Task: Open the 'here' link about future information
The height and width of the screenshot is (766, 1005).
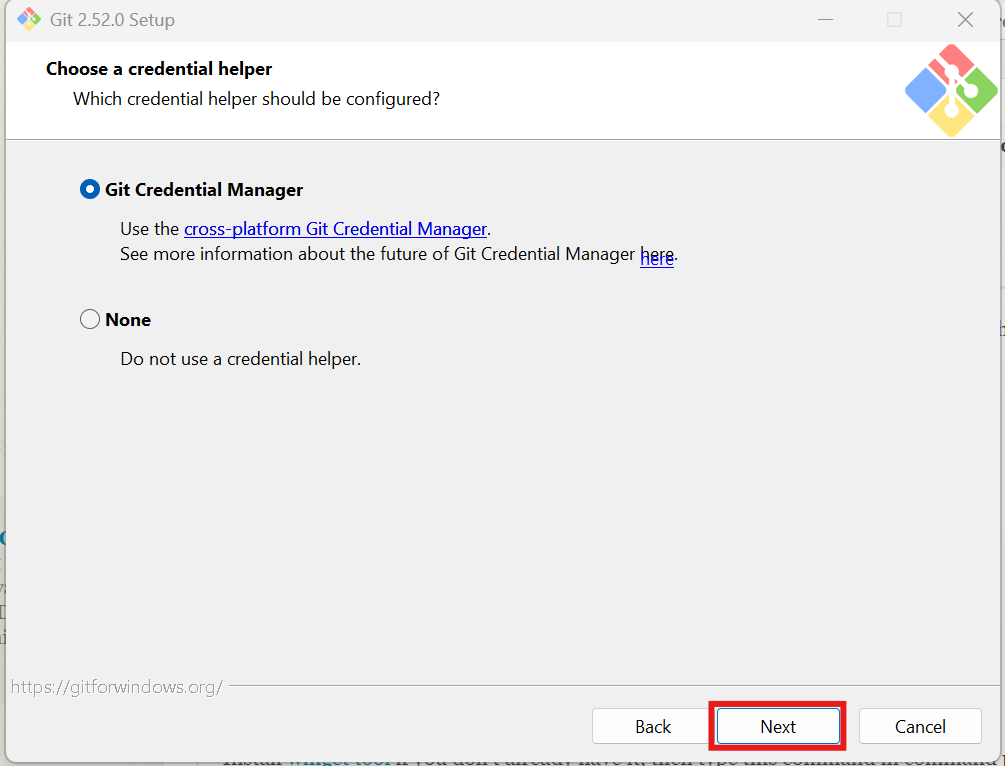Action: point(656,258)
